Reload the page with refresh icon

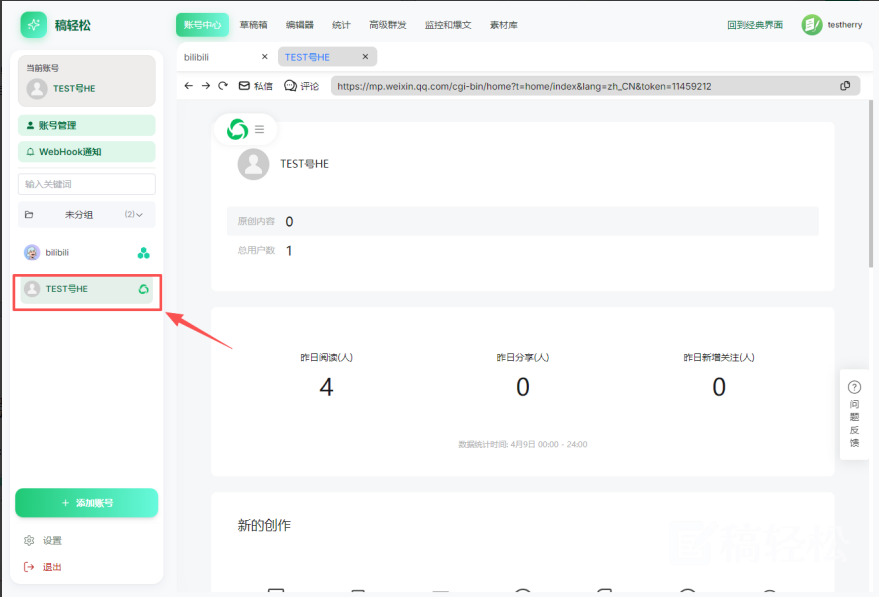click(223, 86)
